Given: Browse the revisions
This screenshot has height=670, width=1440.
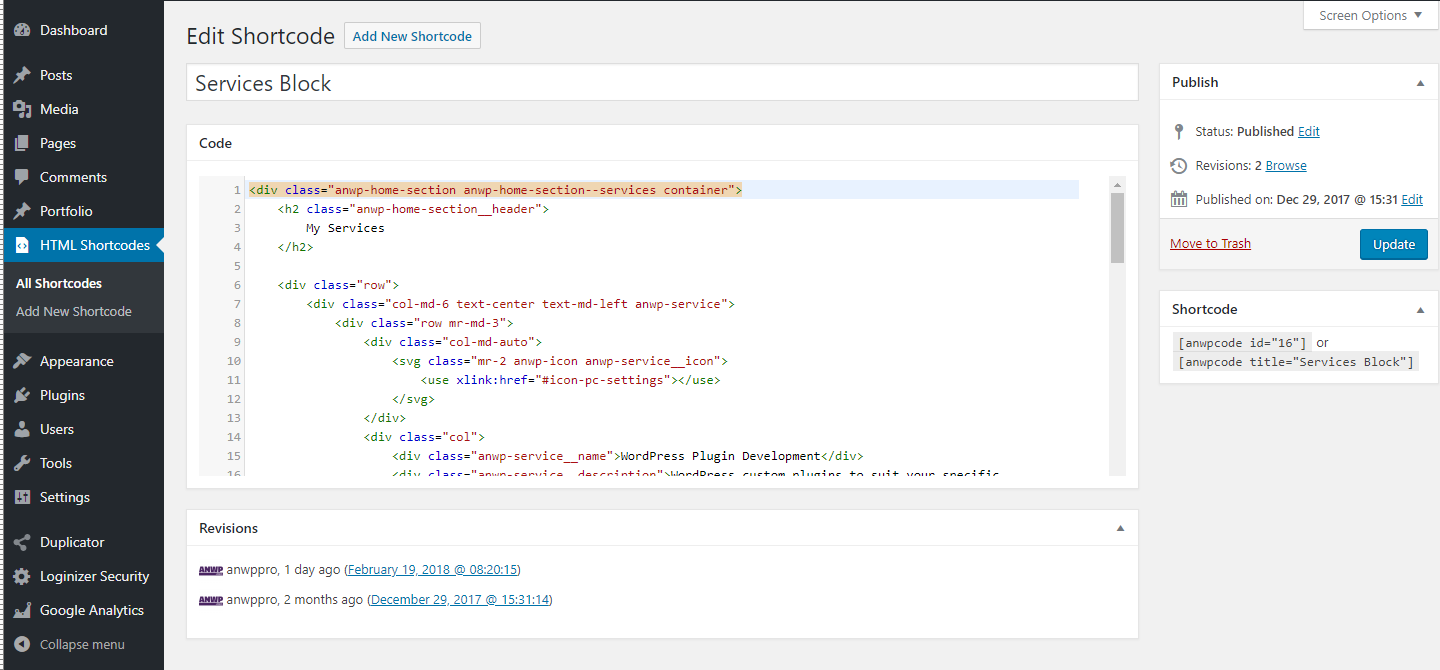Looking at the screenshot, I should pyautogui.click(x=1286, y=165).
